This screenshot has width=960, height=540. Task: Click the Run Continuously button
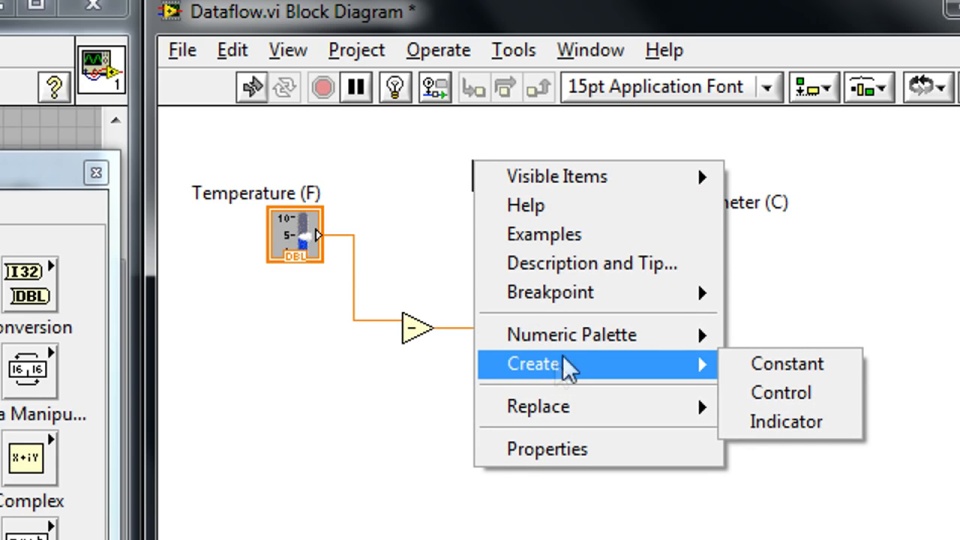[x=284, y=88]
